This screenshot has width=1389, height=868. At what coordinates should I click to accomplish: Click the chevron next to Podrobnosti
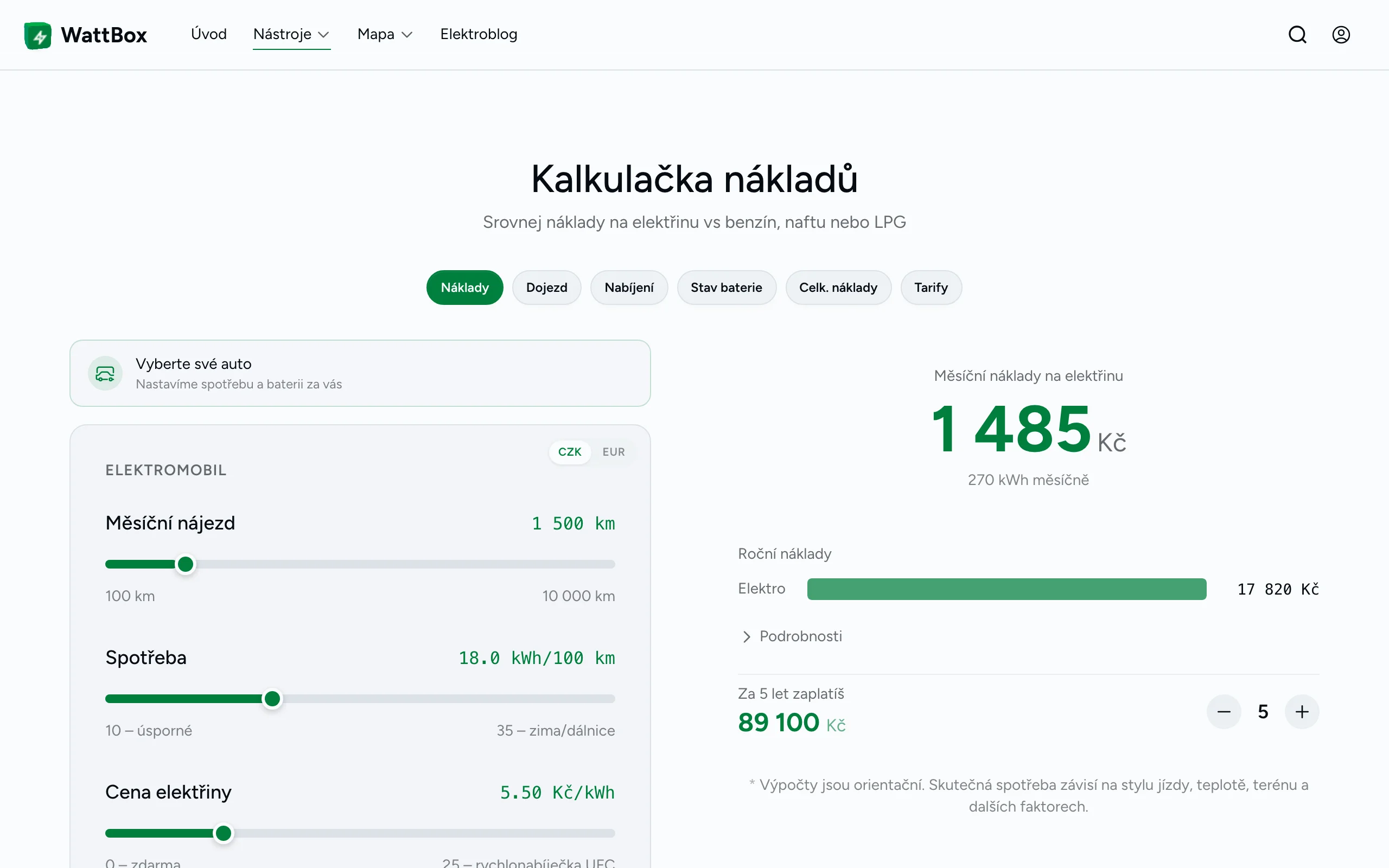click(x=746, y=637)
